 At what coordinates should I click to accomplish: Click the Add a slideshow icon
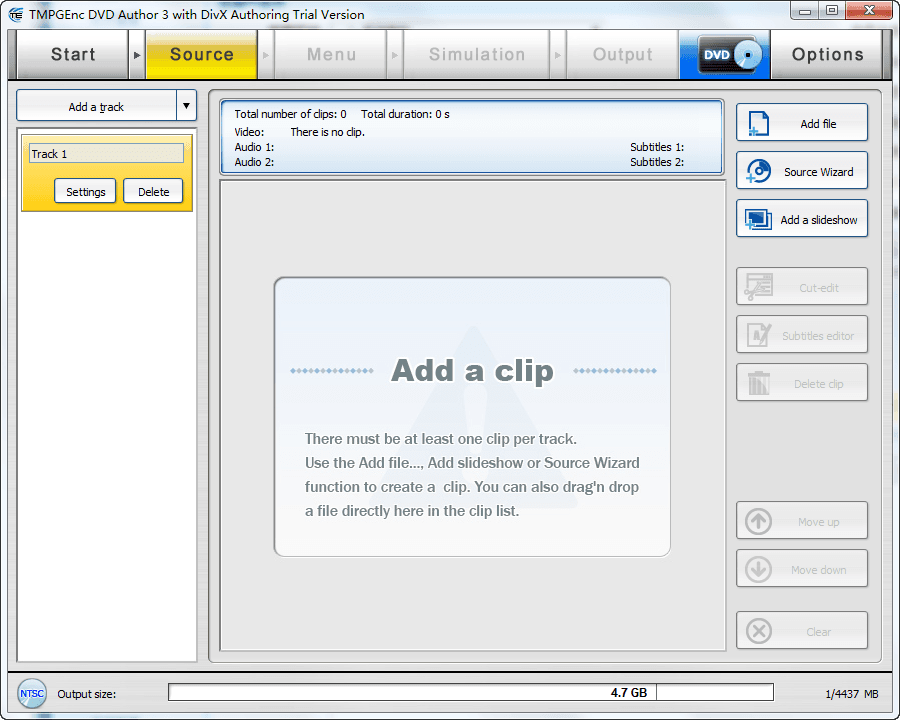click(x=758, y=219)
